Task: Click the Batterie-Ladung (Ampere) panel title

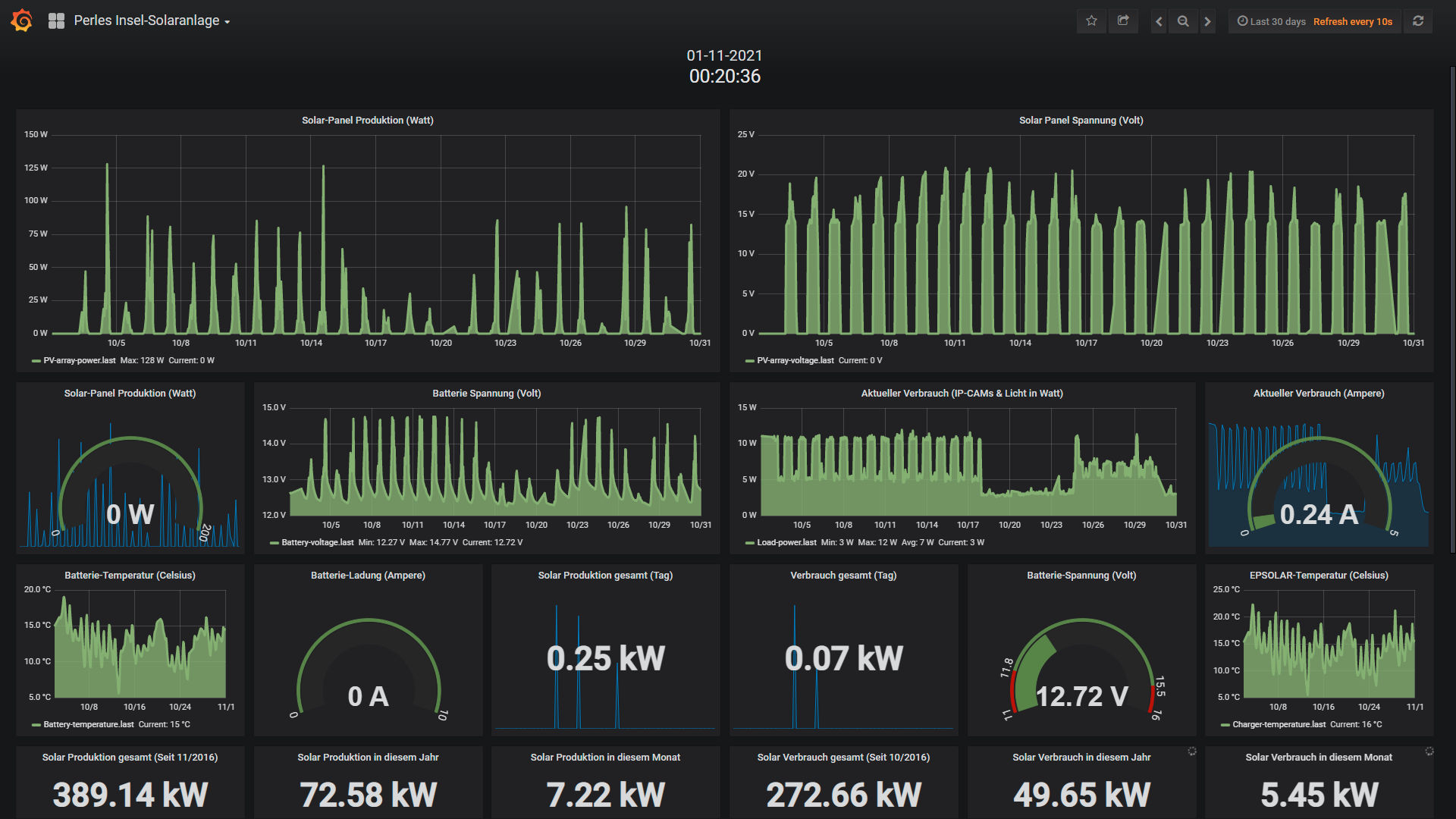Action: tap(368, 576)
